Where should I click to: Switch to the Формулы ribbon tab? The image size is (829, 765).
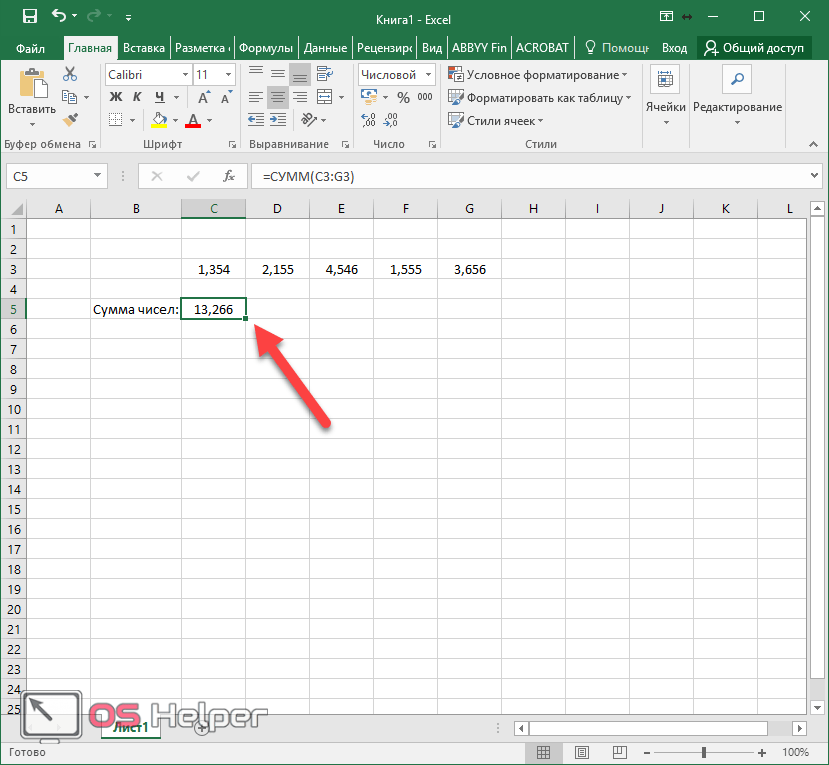(267, 47)
